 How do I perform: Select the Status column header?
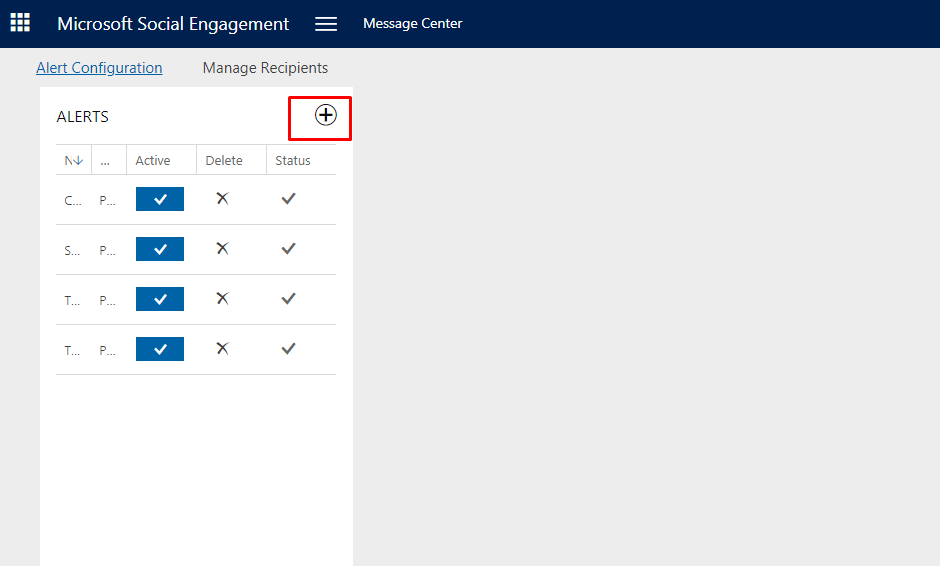[x=301, y=160]
